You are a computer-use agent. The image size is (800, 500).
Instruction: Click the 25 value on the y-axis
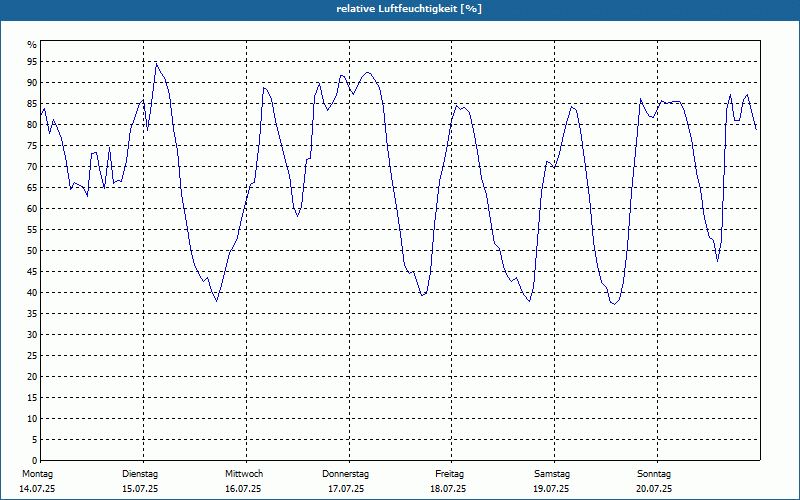(32, 356)
